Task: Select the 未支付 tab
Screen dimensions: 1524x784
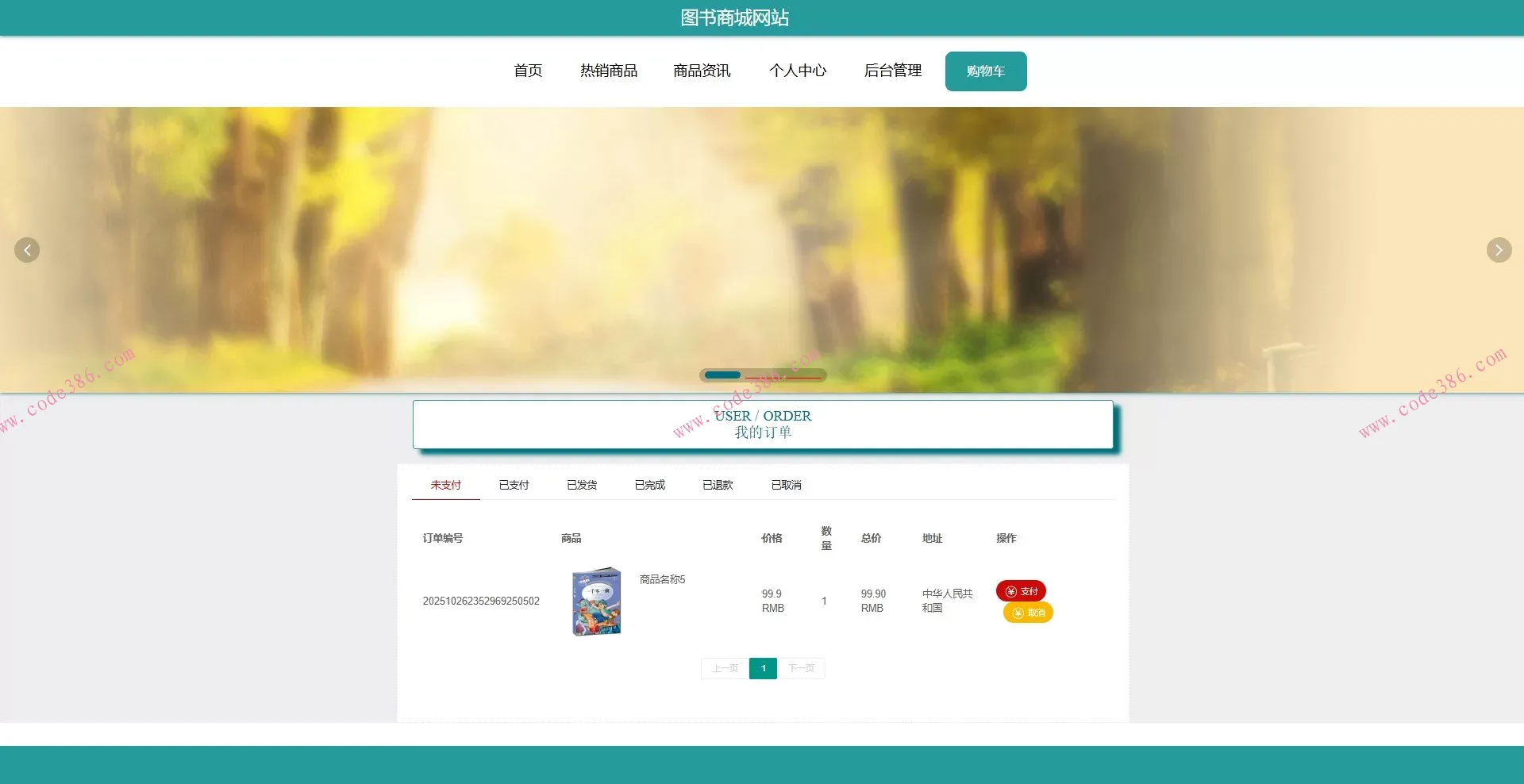Action: coord(445,485)
